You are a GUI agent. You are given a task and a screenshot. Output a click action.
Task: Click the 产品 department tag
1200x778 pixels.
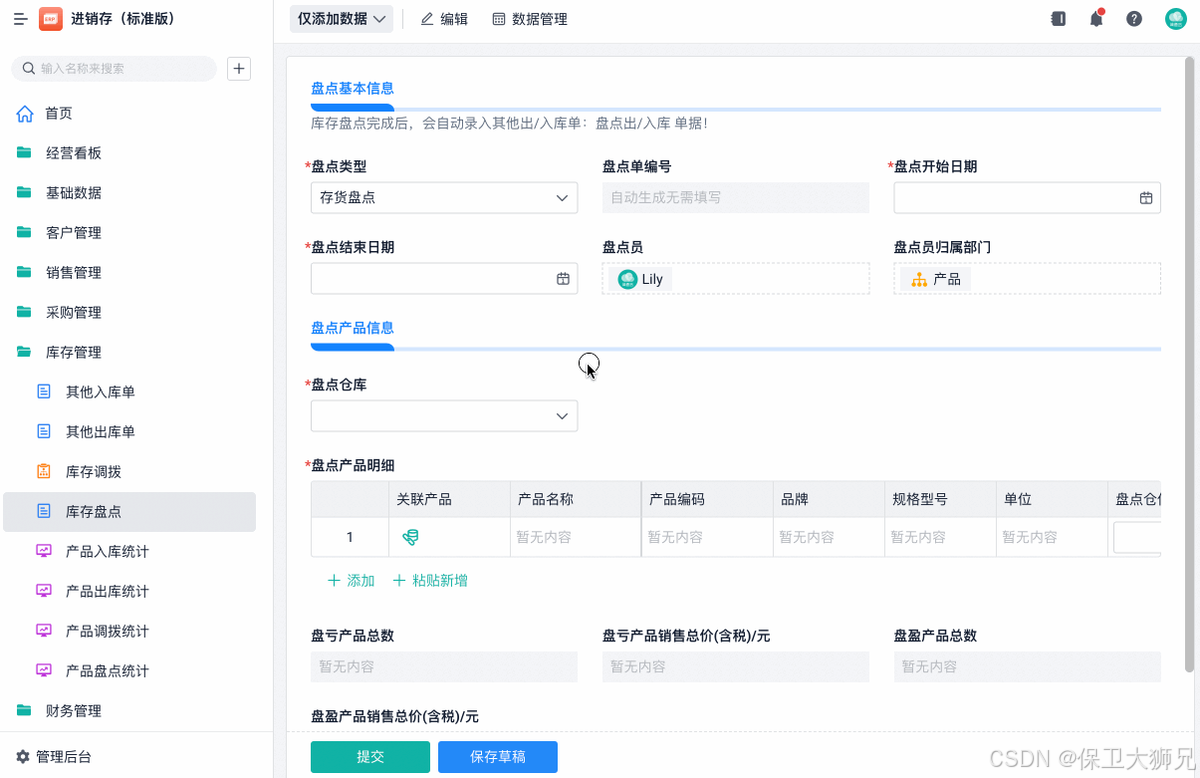click(x=936, y=279)
